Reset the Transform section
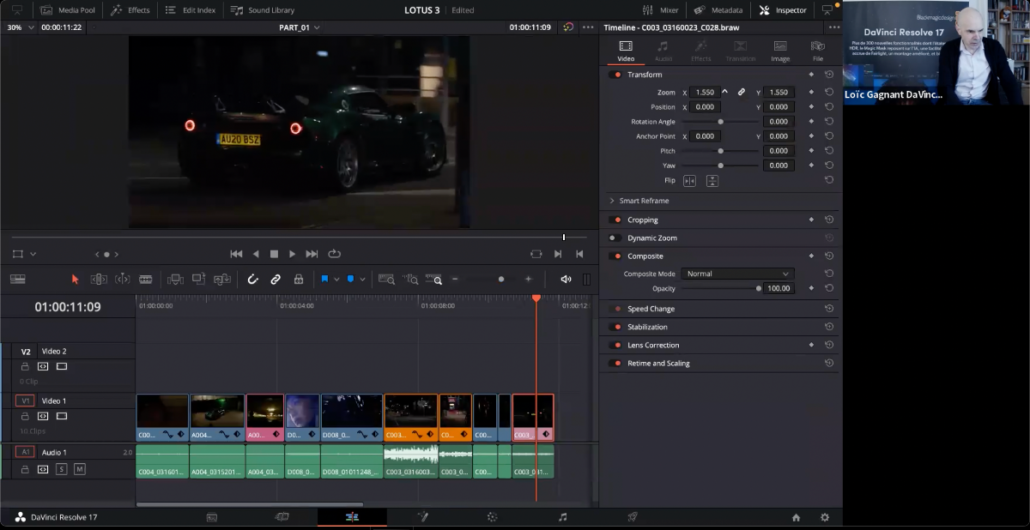 pyautogui.click(x=829, y=74)
